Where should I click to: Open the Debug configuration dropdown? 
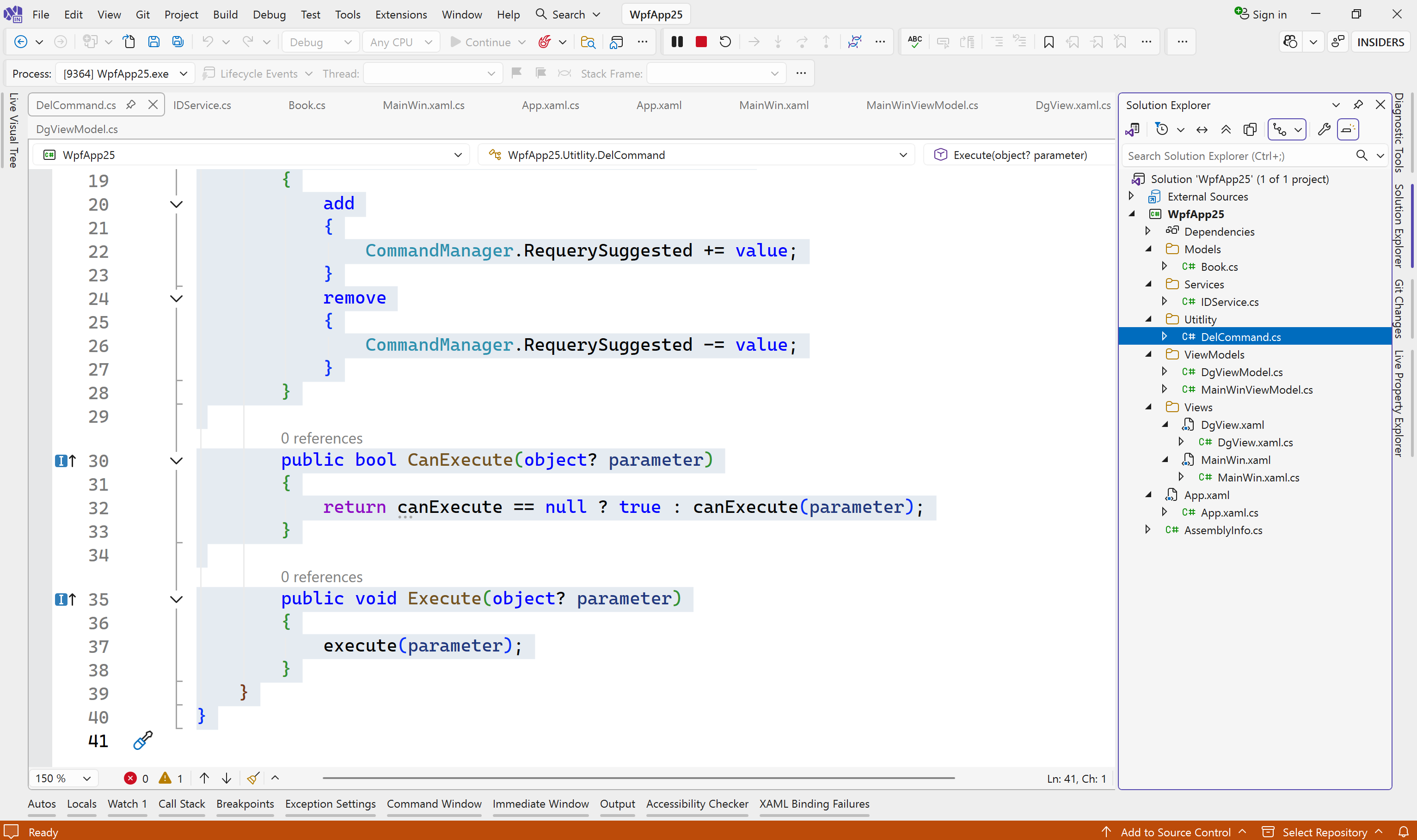320,42
